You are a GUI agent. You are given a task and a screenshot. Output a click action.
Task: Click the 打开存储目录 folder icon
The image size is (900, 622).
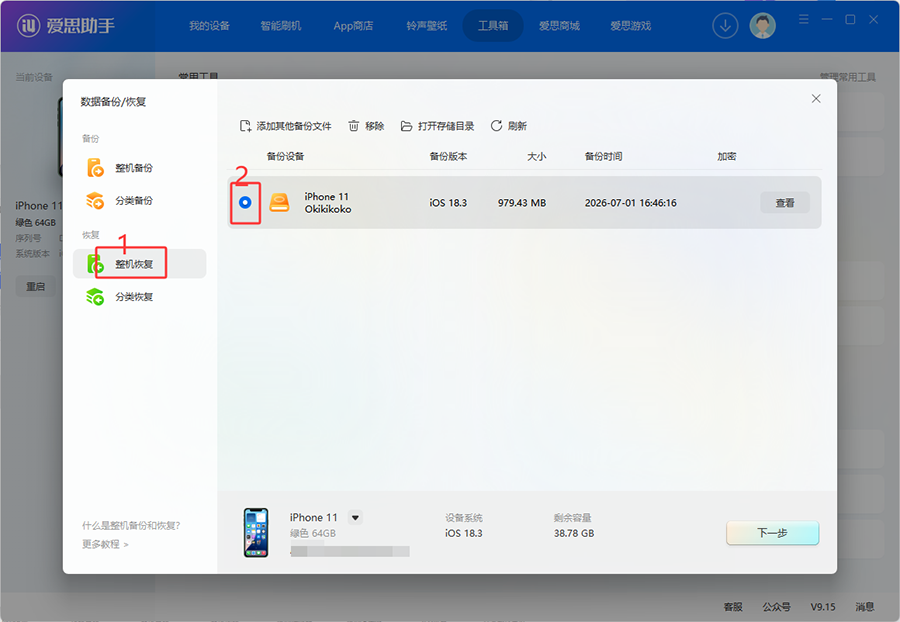(406, 126)
